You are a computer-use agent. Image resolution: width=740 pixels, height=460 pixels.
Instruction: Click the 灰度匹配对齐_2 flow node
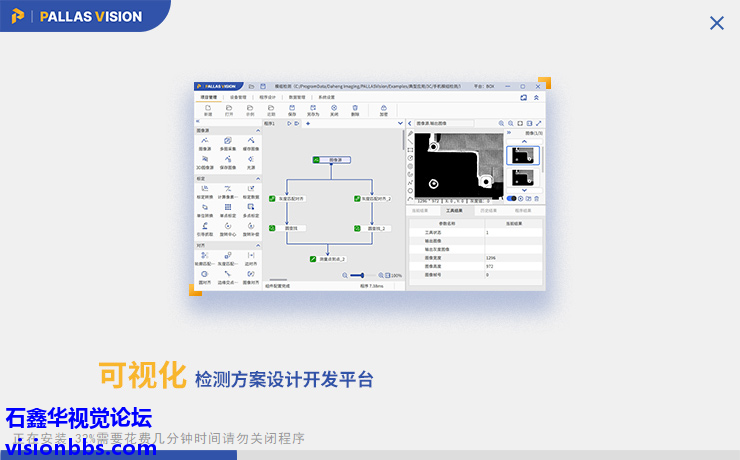pos(375,199)
